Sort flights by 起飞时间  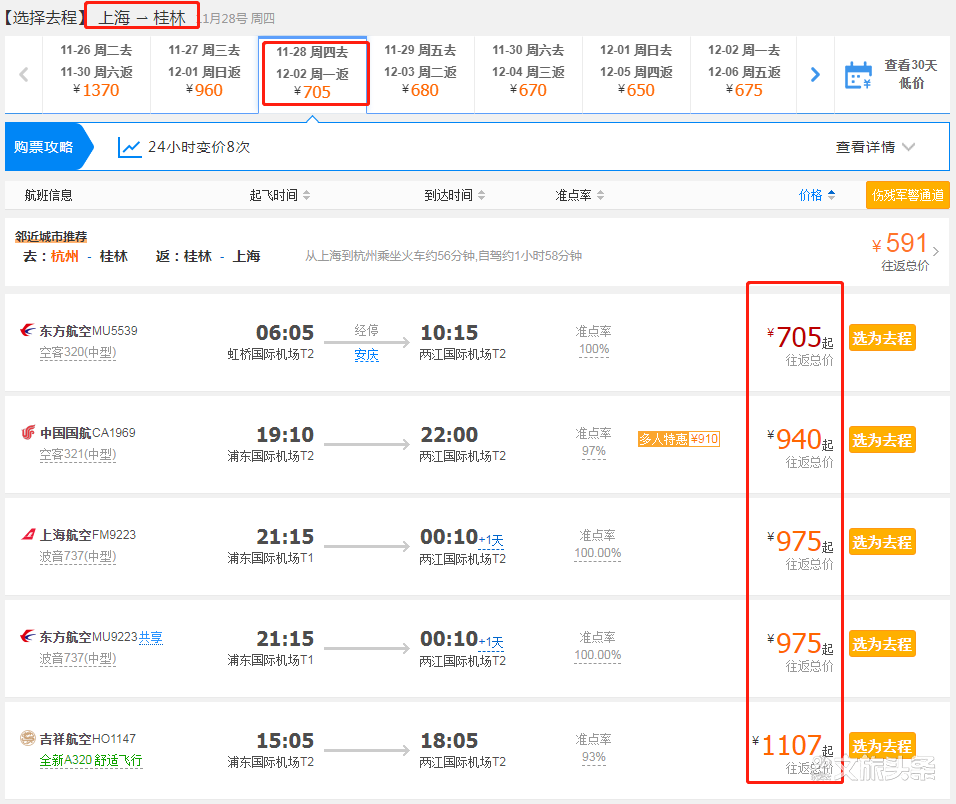[x=280, y=195]
